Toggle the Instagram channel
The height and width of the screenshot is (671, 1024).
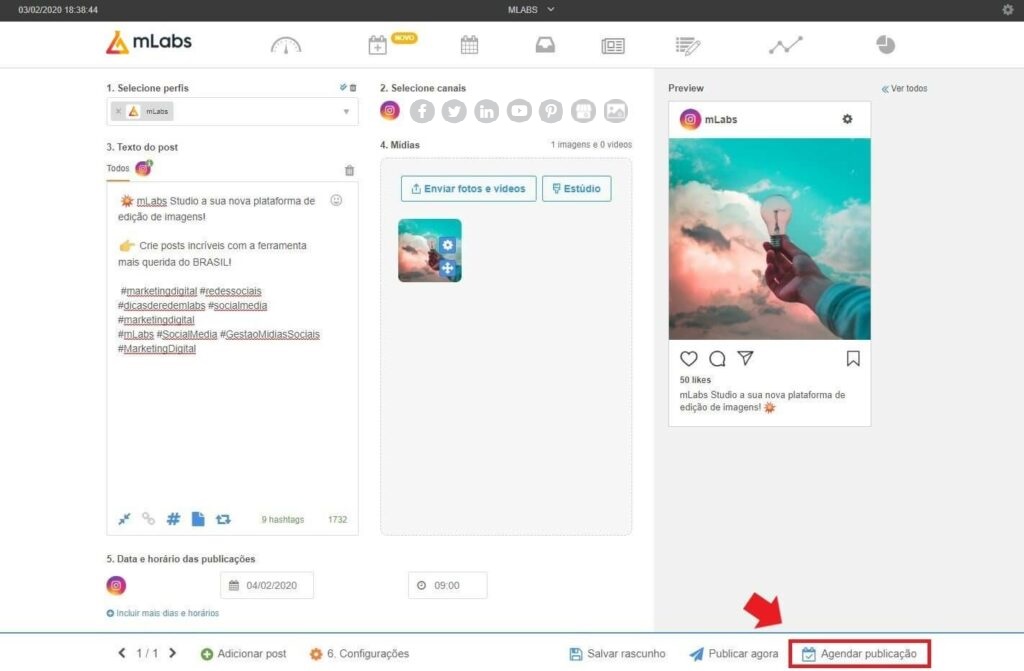pyautogui.click(x=390, y=110)
